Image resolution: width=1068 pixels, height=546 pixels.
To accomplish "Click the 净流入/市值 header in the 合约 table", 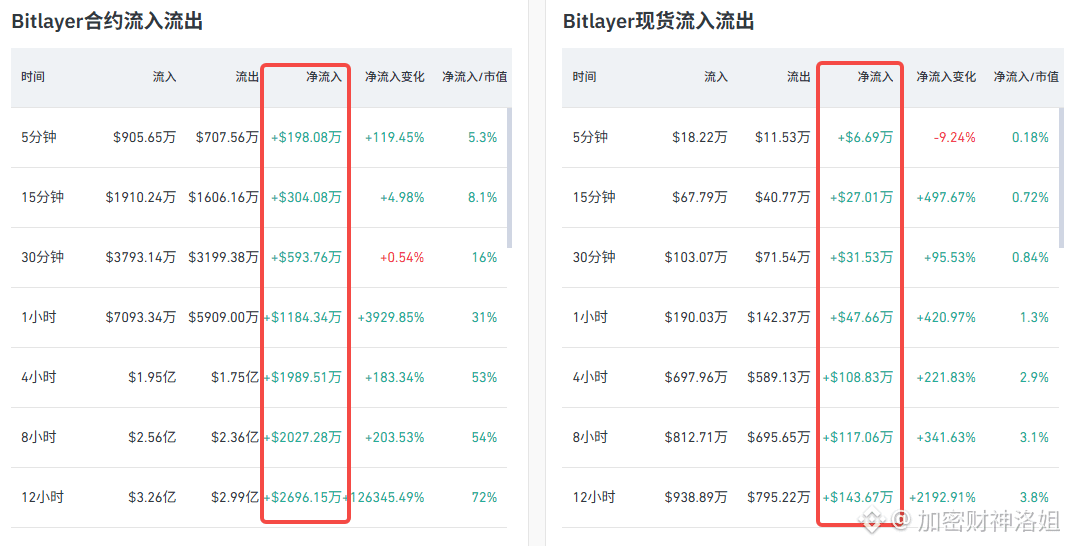I will (474, 77).
